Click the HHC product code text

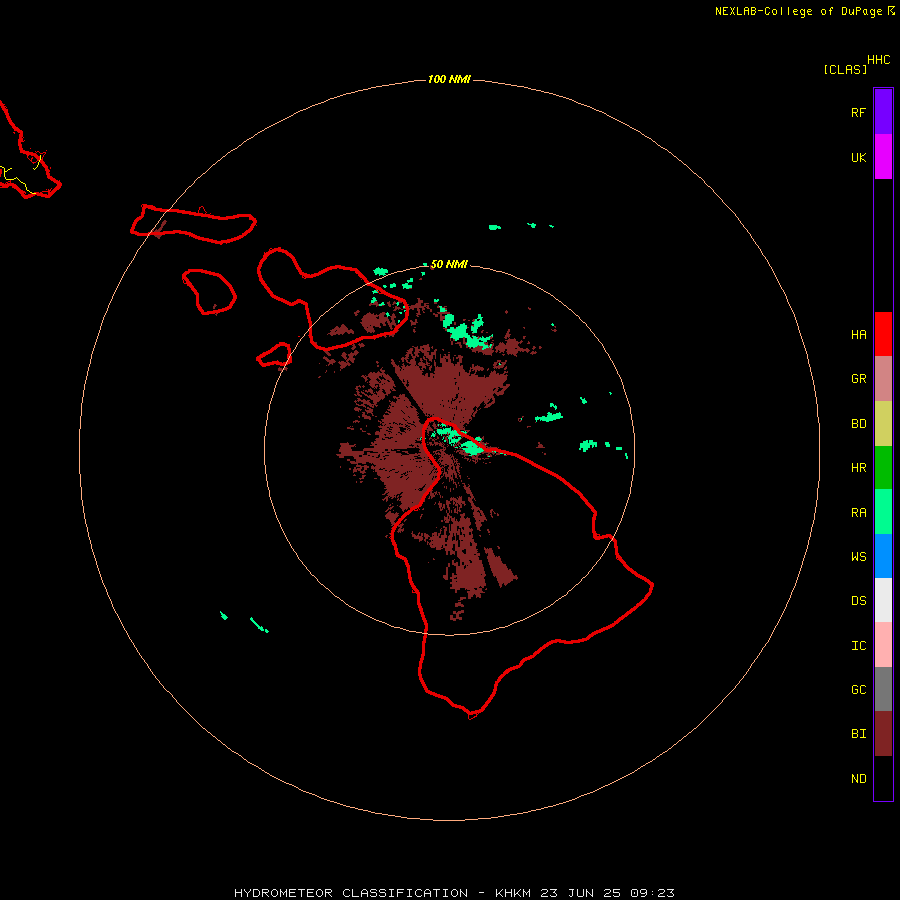(878, 60)
